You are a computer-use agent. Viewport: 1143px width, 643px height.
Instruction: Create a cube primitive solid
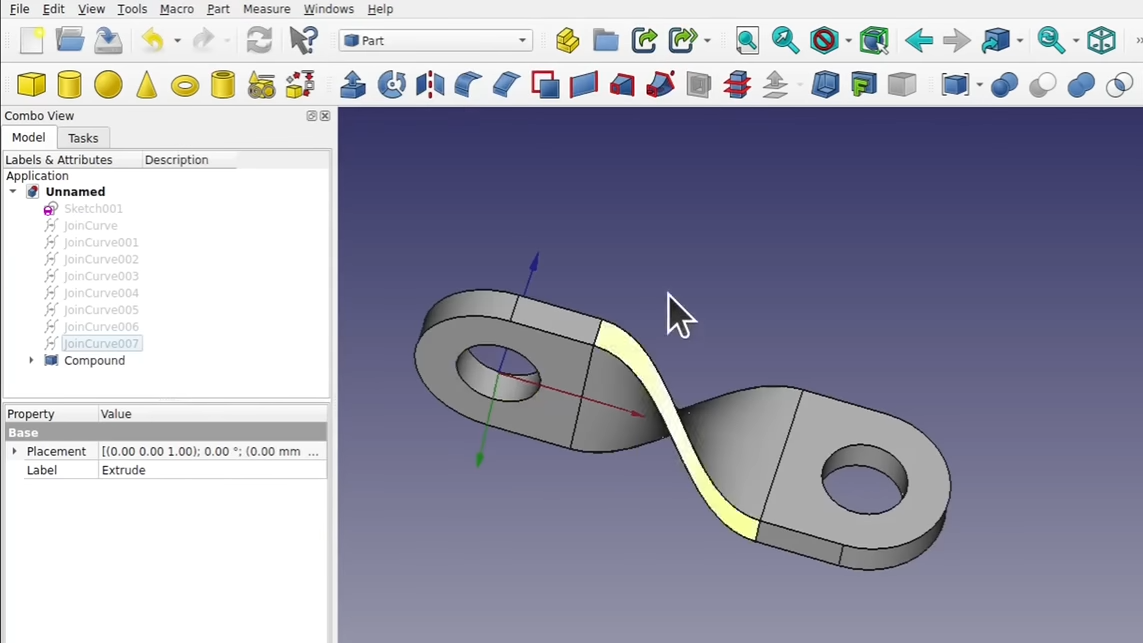click(32, 85)
